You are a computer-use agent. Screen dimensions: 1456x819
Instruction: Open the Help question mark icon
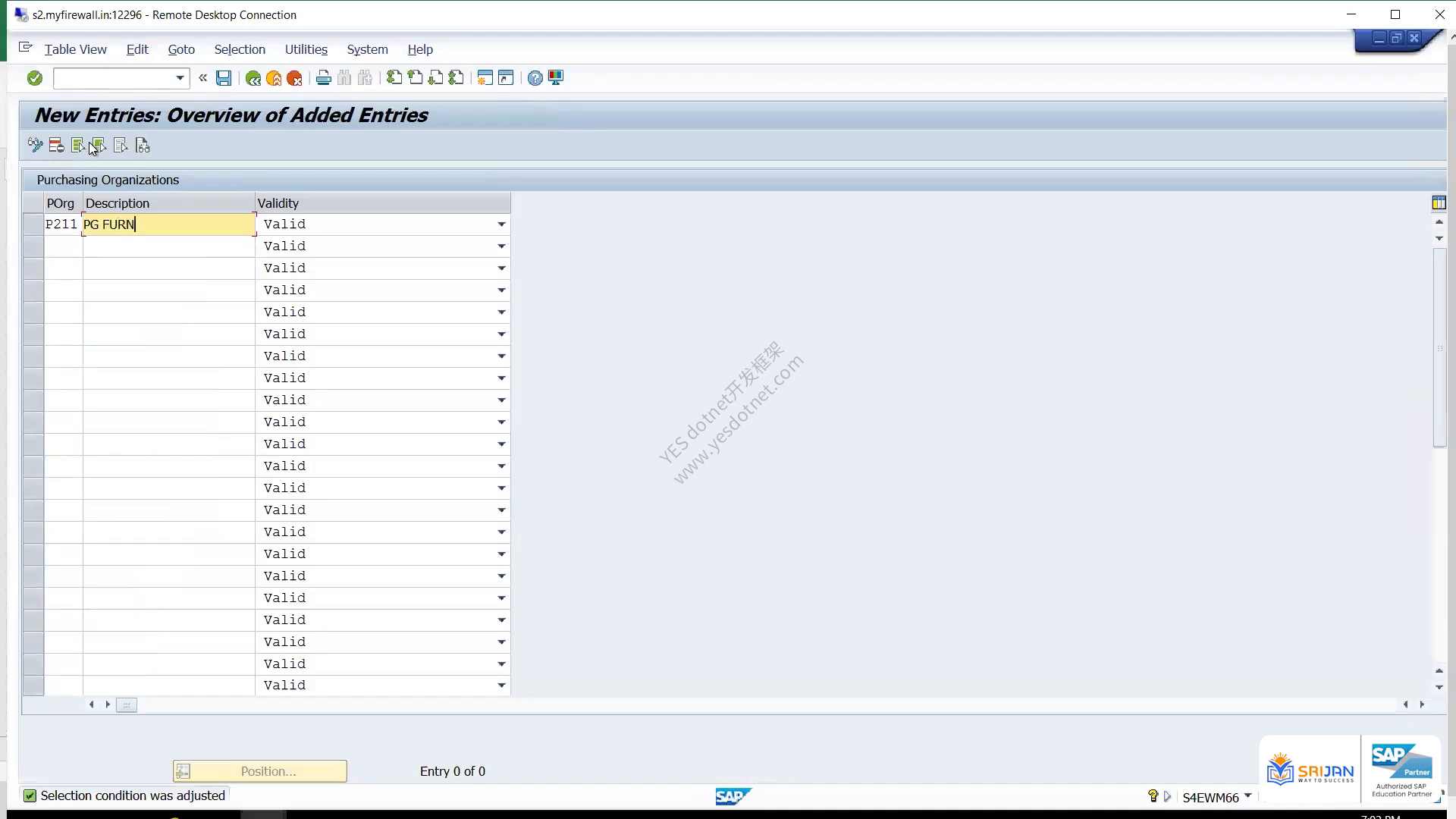click(x=535, y=78)
